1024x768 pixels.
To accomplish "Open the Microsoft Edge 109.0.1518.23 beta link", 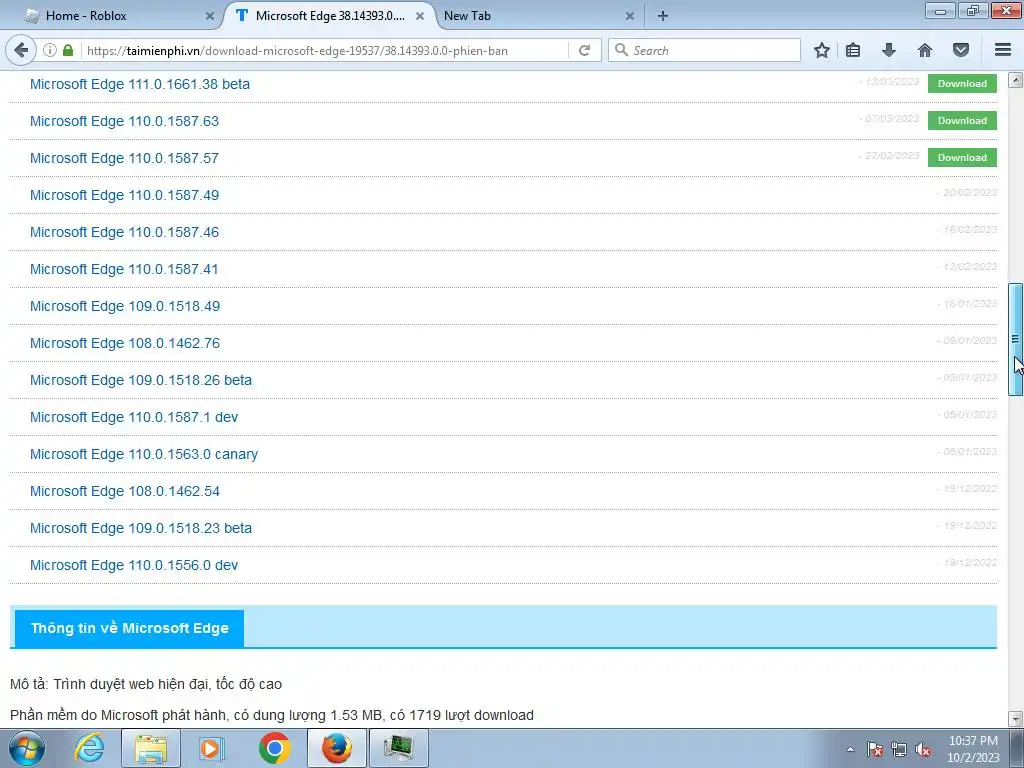I will coord(140,528).
